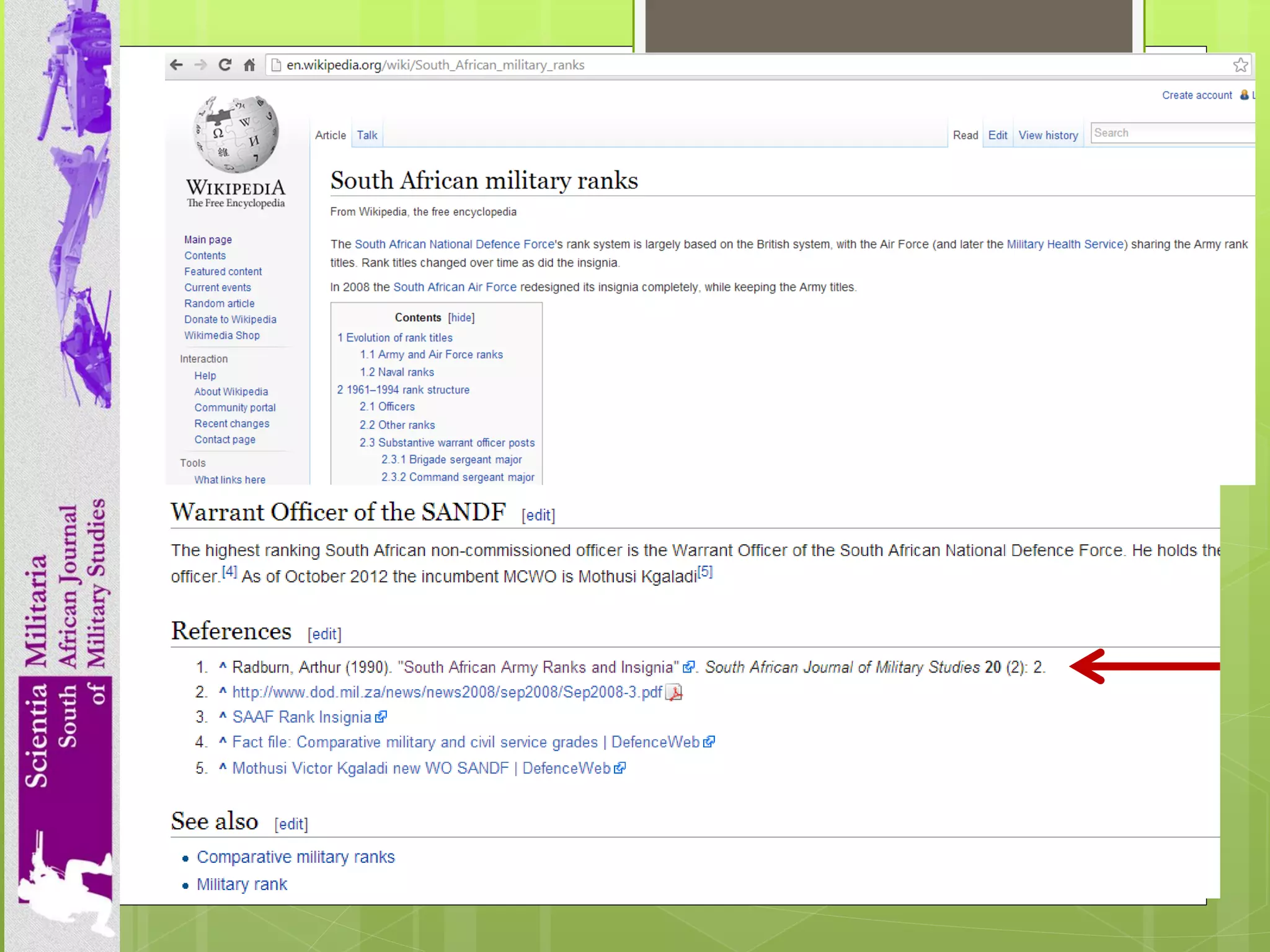The width and height of the screenshot is (1270, 952).
Task: Go to browser home page icon
Action: click(x=249, y=65)
